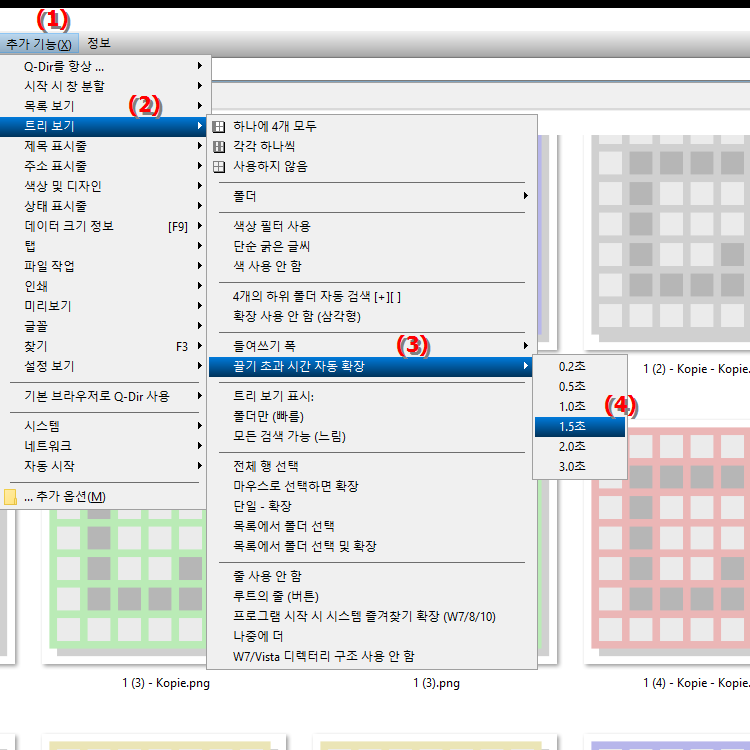
Task: Expand the 목록 보기 submenu
Action: coord(103,106)
